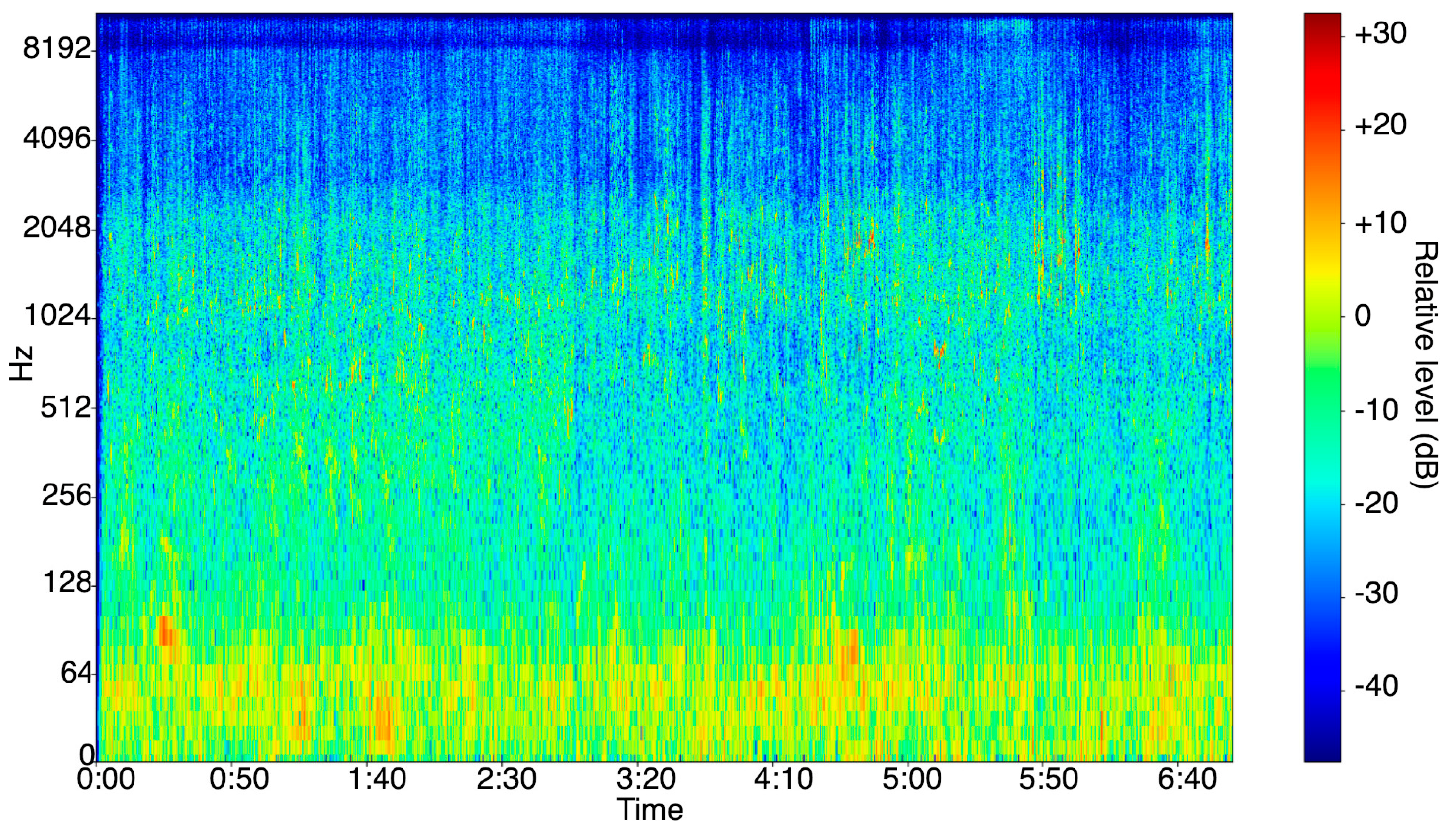Click the 256 Hz axis label
Viewport: 1456px width, 837px height.
[x=66, y=495]
